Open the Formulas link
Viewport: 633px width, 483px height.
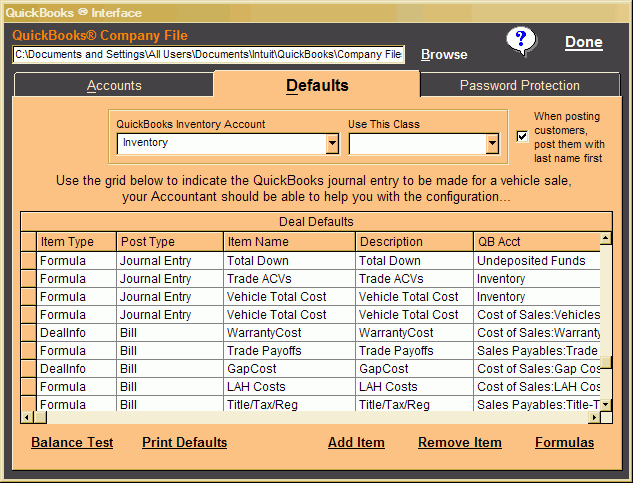pyautogui.click(x=564, y=442)
